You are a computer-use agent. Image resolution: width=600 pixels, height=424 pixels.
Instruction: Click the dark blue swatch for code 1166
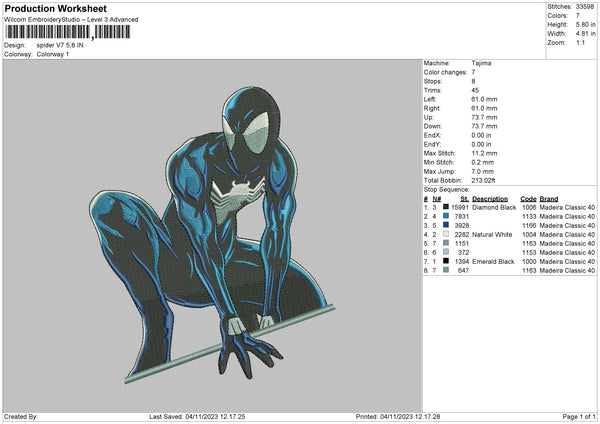point(446,225)
